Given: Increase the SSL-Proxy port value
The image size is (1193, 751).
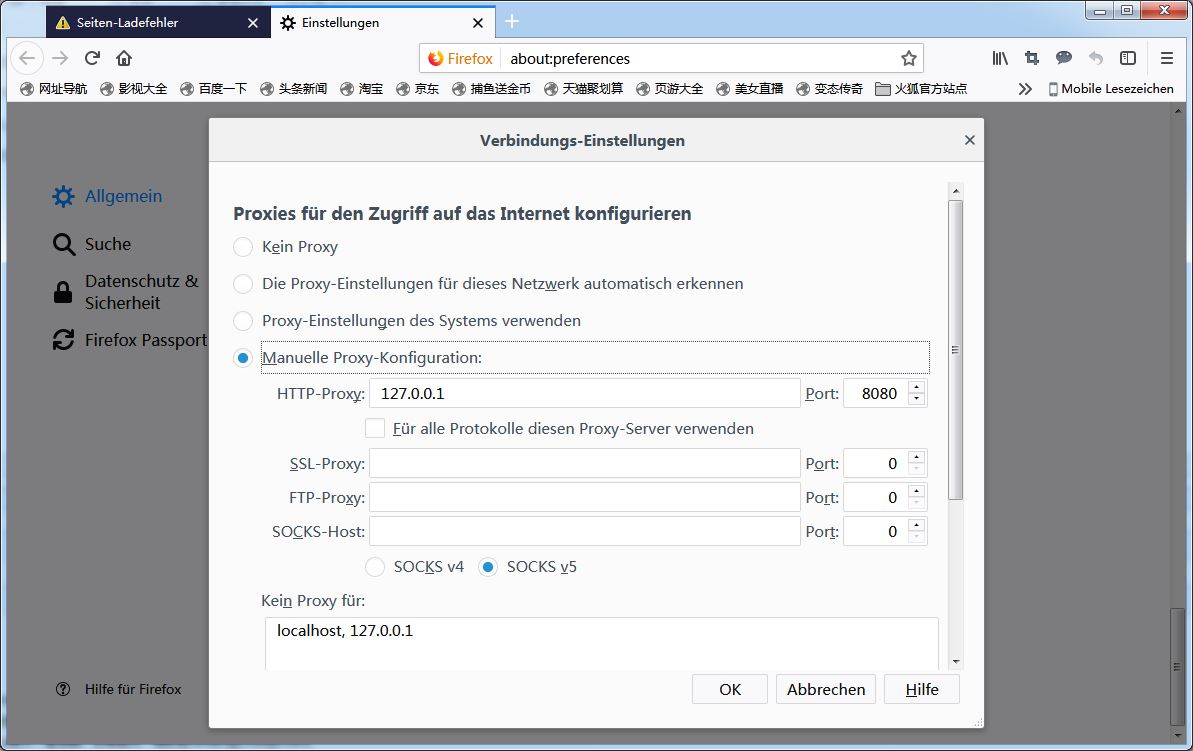Looking at the screenshot, I should click(x=917, y=457).
